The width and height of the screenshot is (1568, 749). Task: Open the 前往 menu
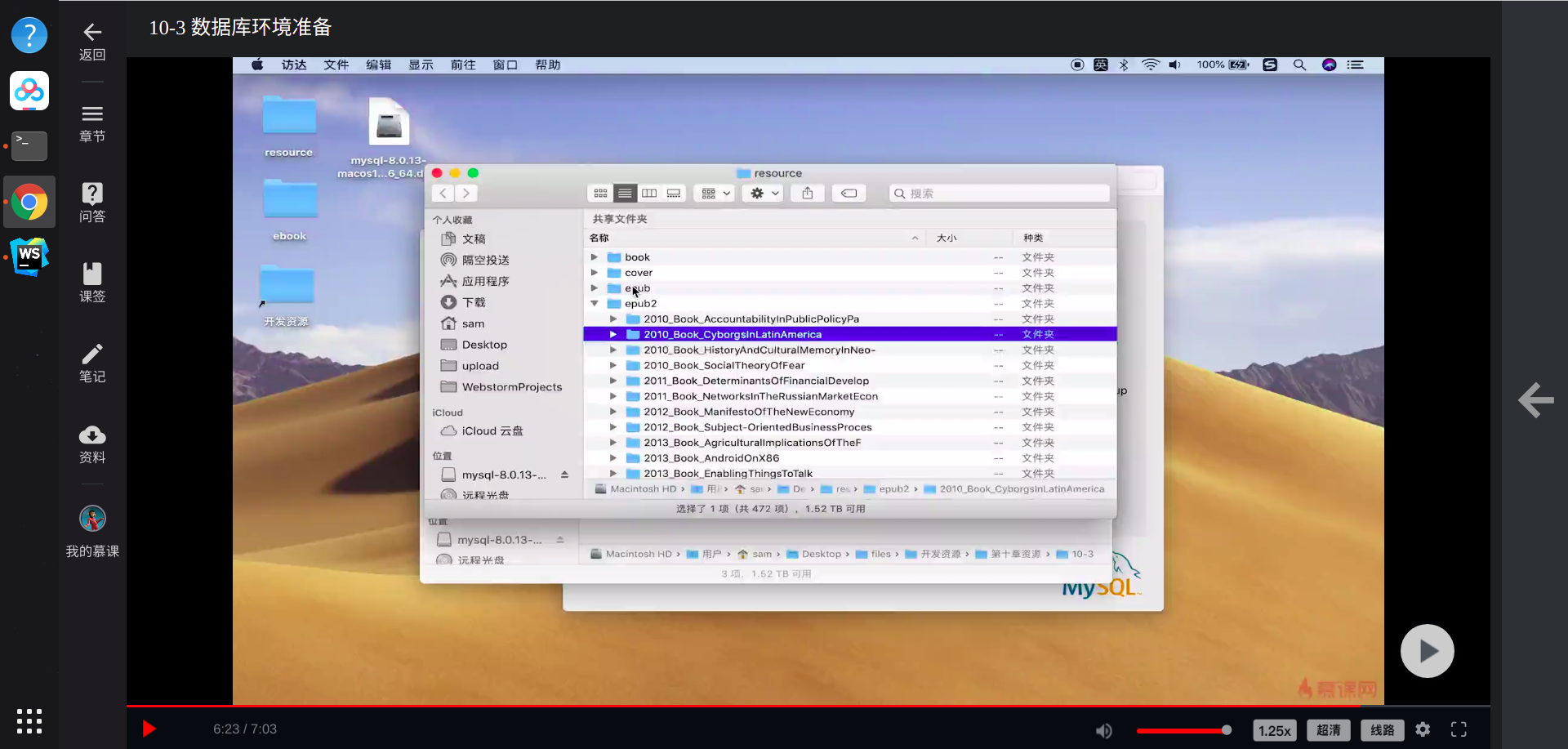(x=463, y=65)
